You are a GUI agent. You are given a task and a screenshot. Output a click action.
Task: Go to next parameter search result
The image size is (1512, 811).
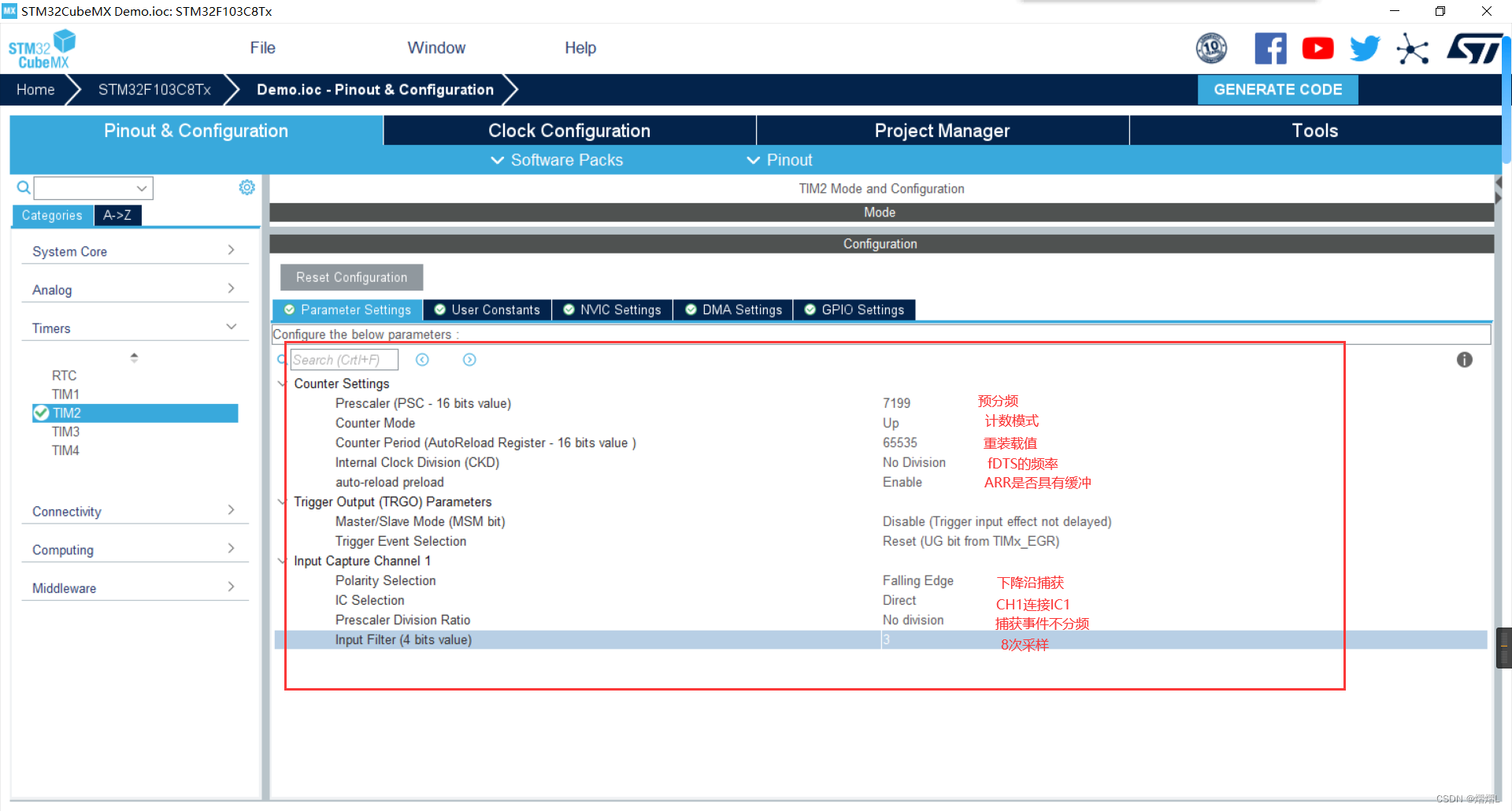469,360
